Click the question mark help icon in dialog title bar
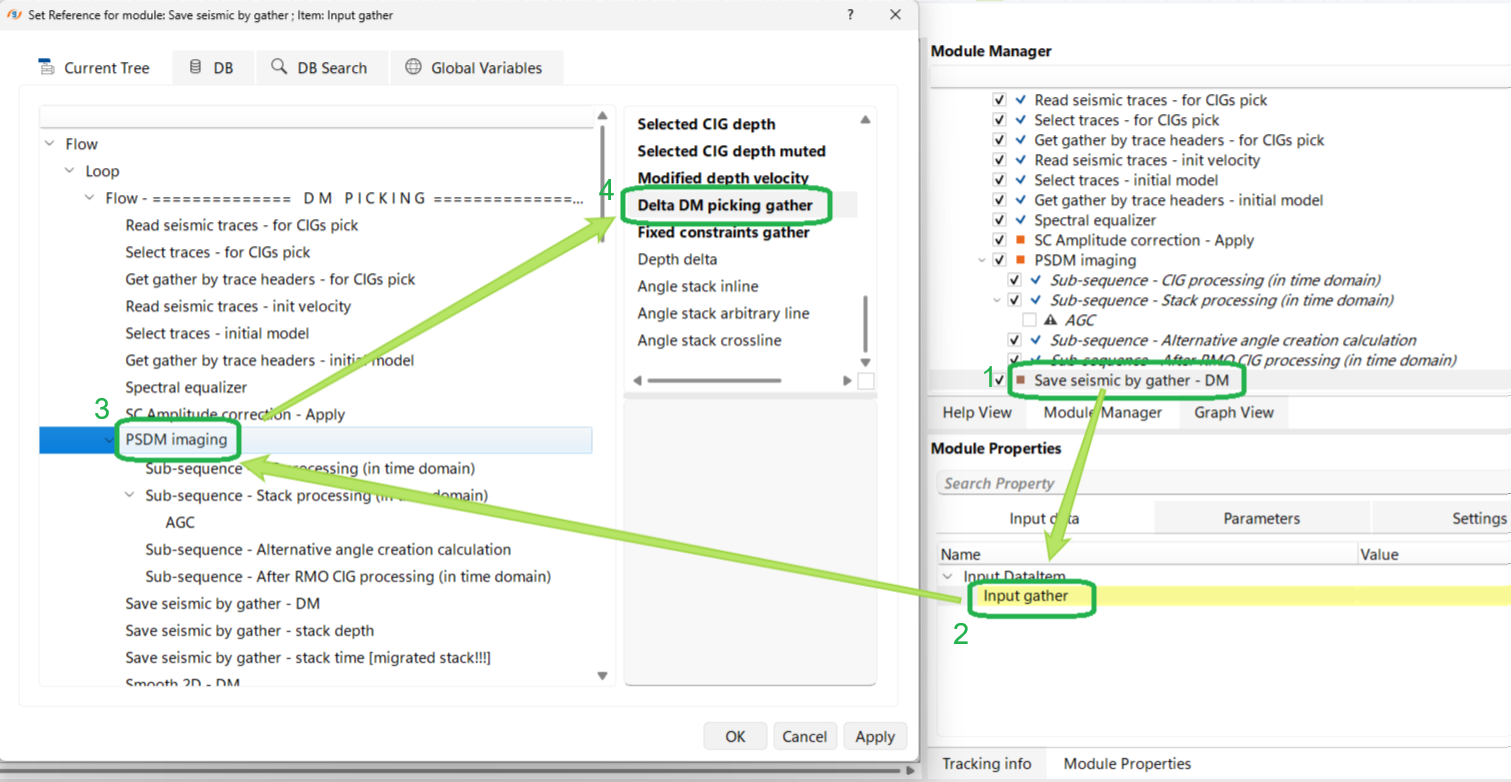The height and width of the screenshot is (782, 1511). (x=850, y=14)
